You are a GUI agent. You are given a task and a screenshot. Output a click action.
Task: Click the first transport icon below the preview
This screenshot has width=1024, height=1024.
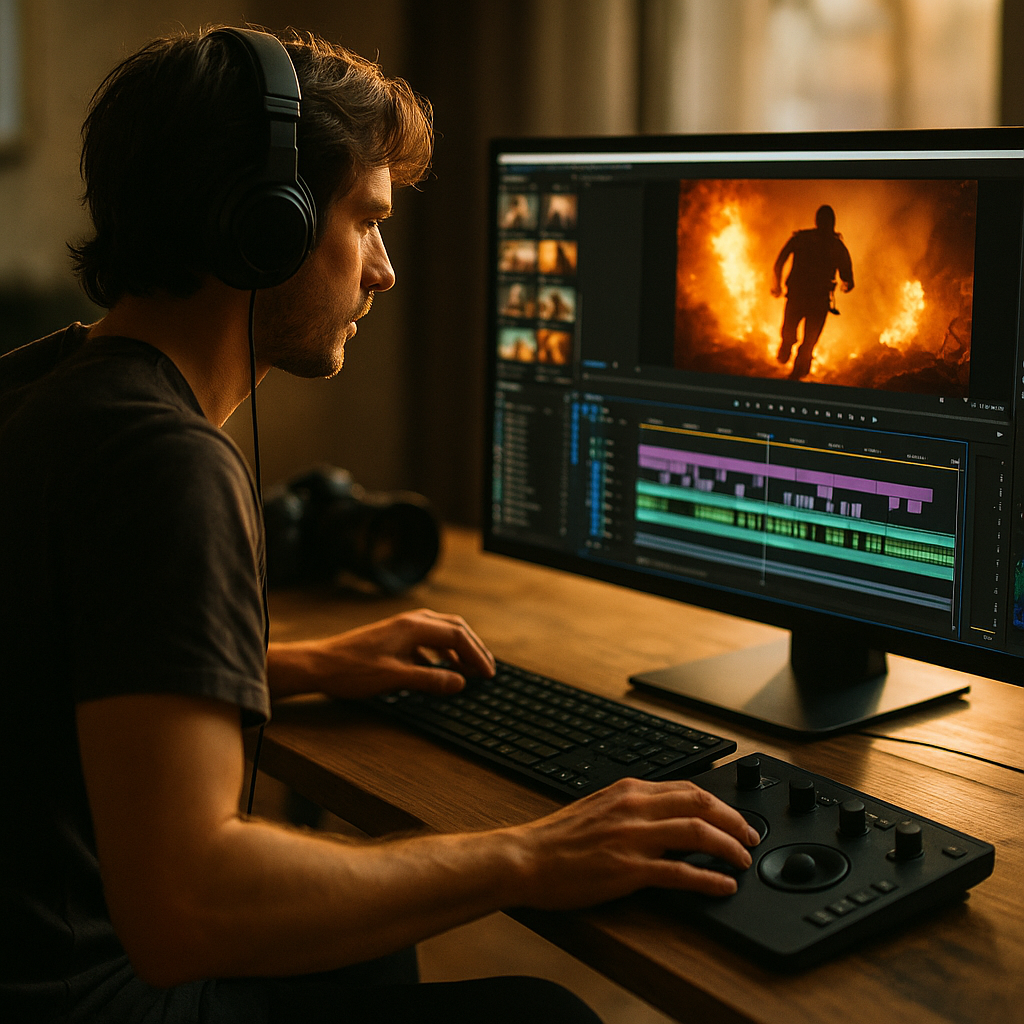tap(737, 403)
